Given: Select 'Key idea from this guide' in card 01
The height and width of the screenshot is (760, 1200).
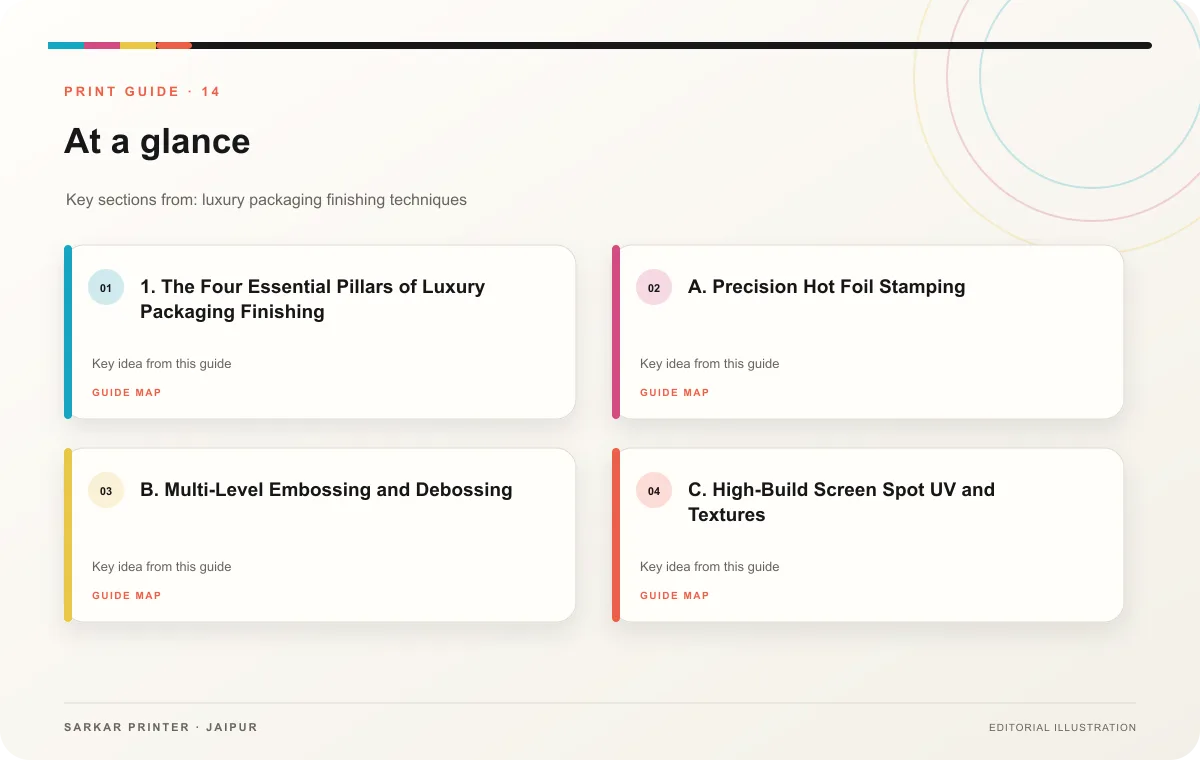Looking at the screenshot, I should click(x=162, y=364).
